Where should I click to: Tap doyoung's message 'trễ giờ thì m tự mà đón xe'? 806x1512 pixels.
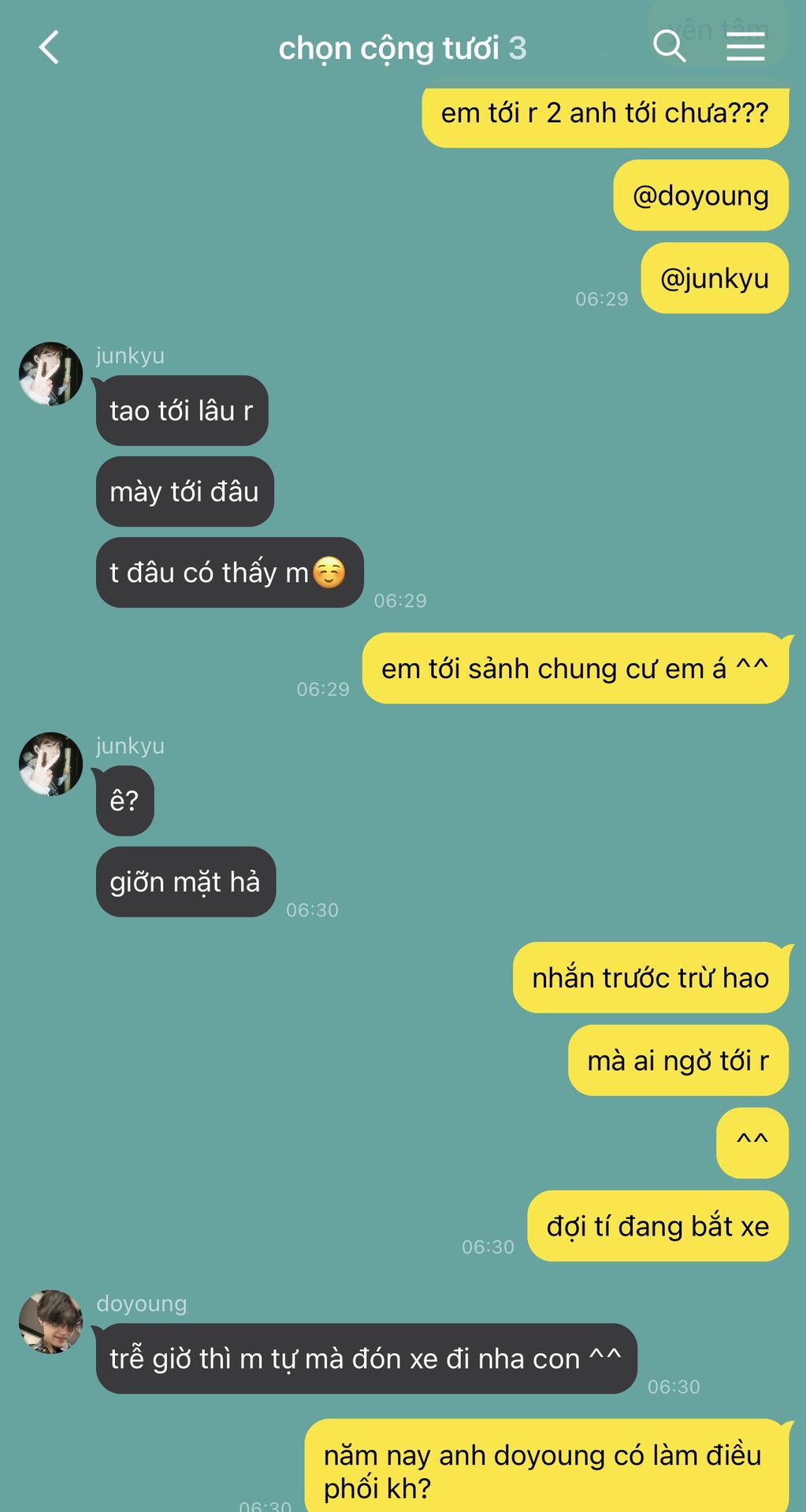[x=366, y=1358]
